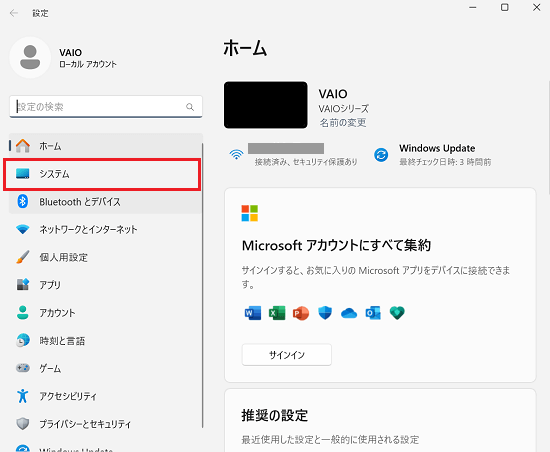The image size is (550, 452).
Task: Open ホーム in the sidebar
Action: [106, 146]
